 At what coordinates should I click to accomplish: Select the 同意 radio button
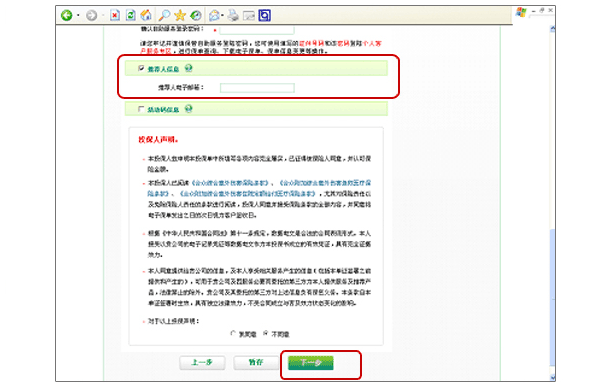(x=233, y=334)
